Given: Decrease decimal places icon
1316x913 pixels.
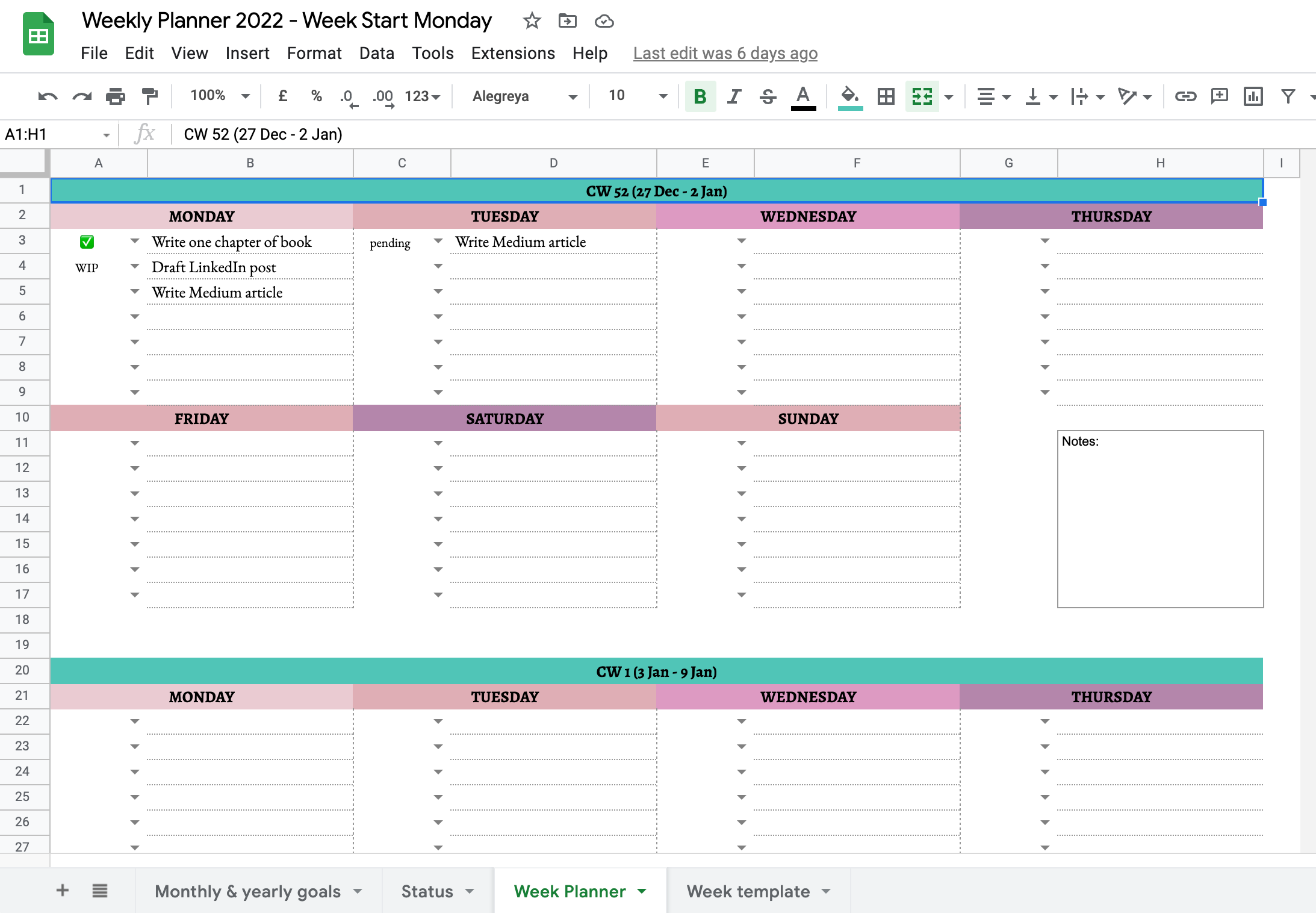Looking at the screenshot, I should tap(349, 97).
